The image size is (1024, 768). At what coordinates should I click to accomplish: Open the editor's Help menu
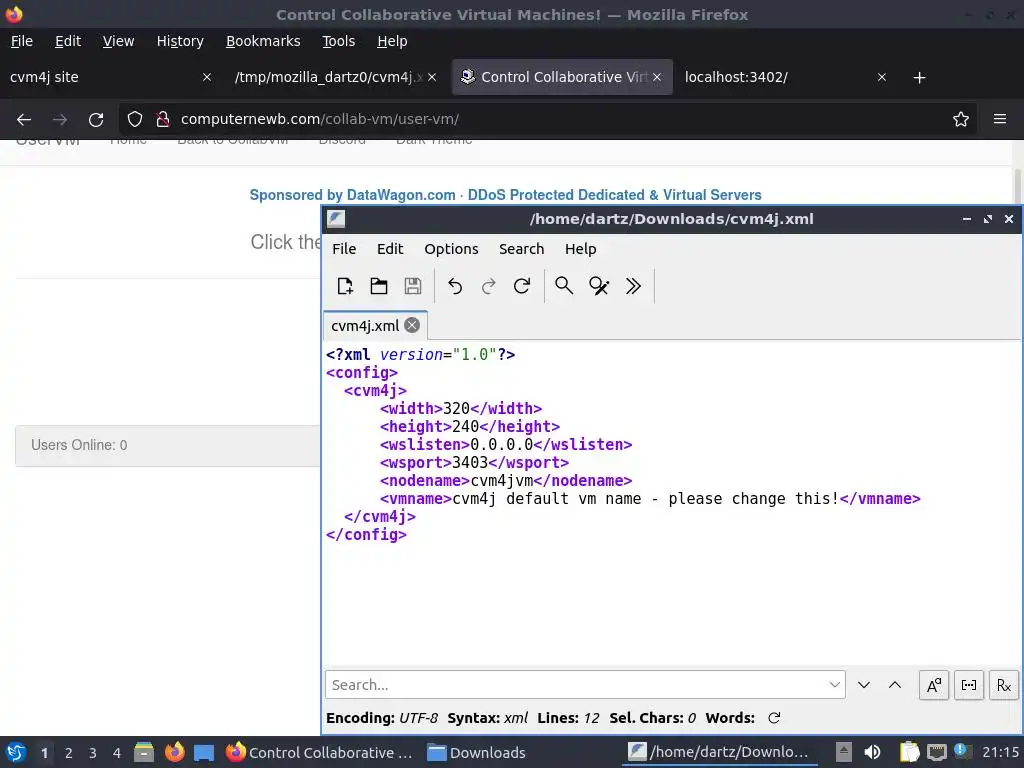[x=581, y=249]
